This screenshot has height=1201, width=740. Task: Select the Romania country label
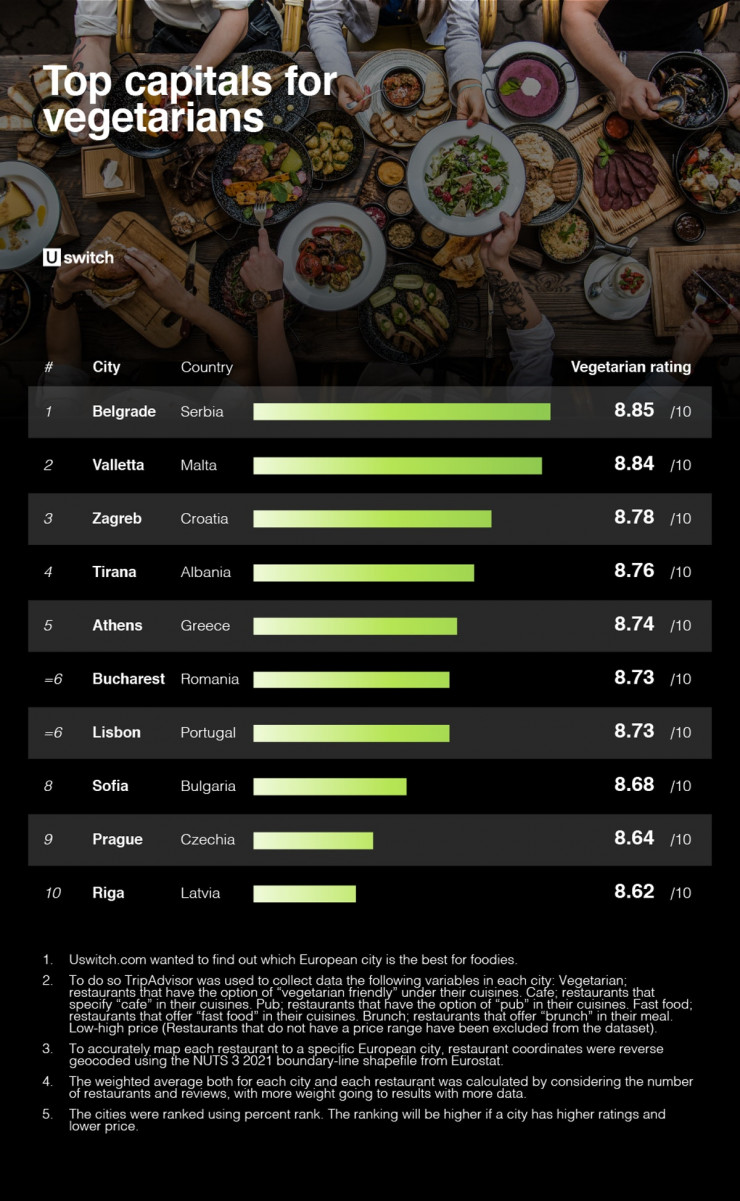[x=210, y=679]
